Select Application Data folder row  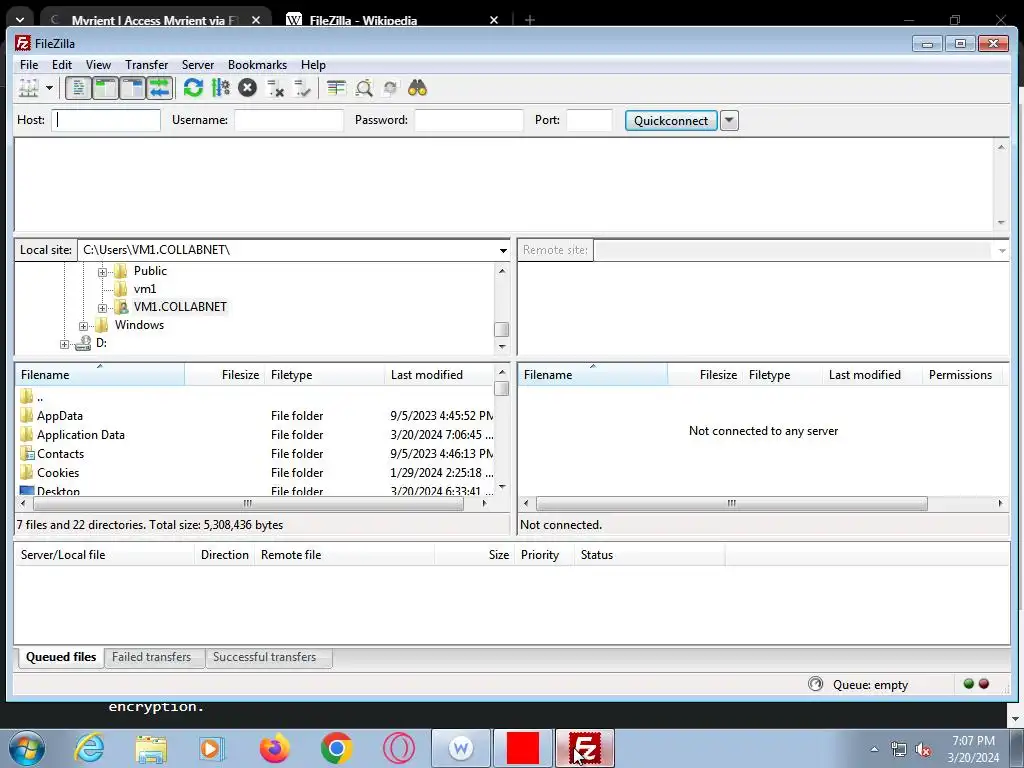(256, 434)
